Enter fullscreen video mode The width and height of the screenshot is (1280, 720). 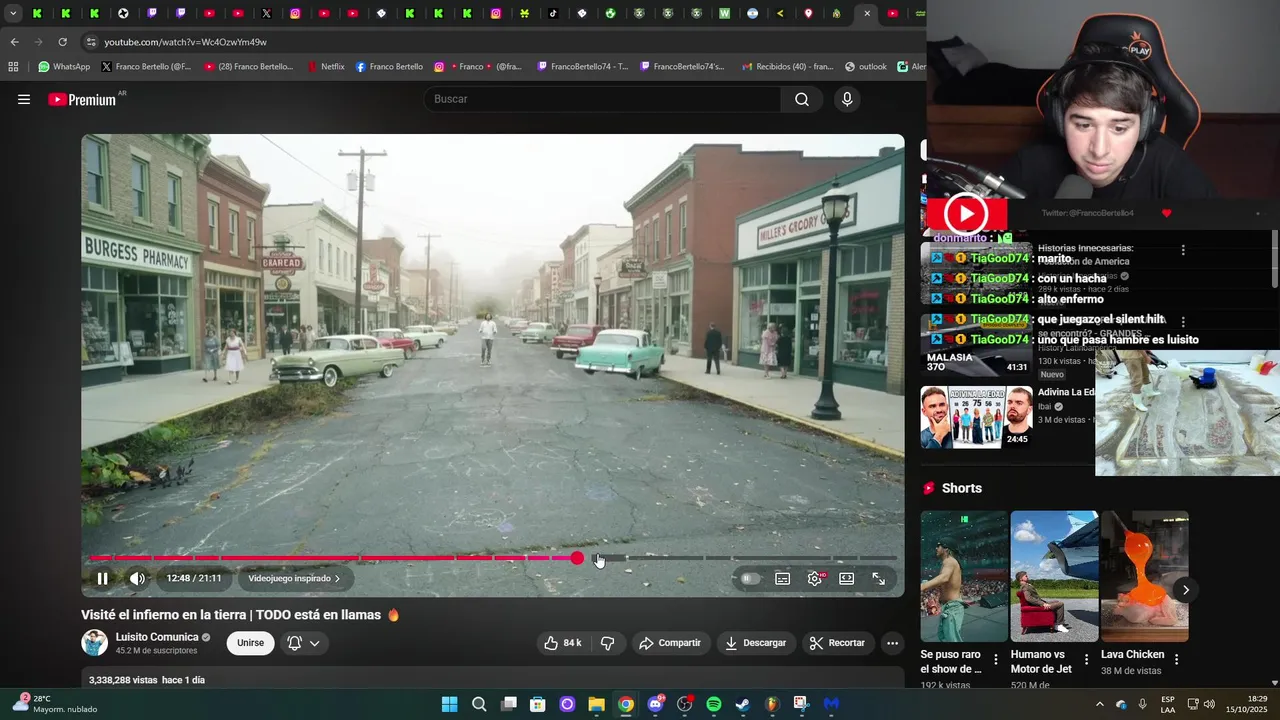point(878,578)
